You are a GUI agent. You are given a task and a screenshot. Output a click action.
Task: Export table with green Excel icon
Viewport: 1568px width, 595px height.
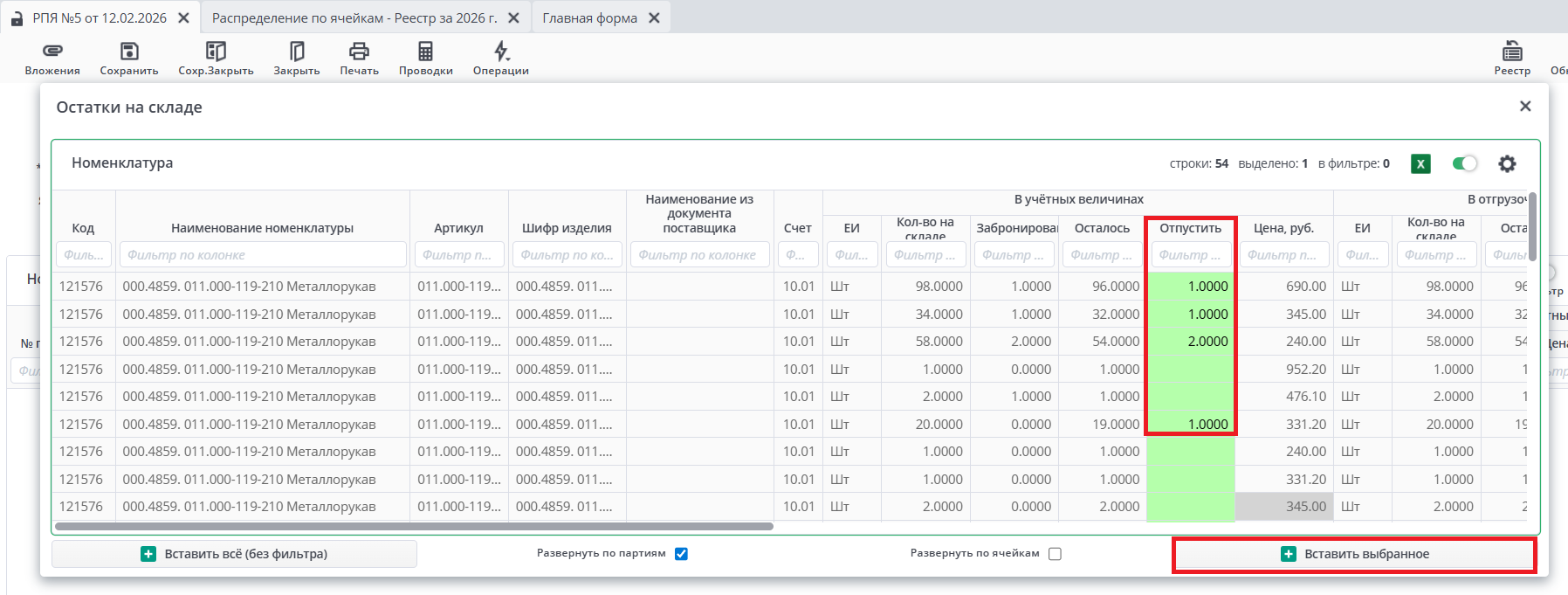pyautogui.click(x=1420, y=163)
